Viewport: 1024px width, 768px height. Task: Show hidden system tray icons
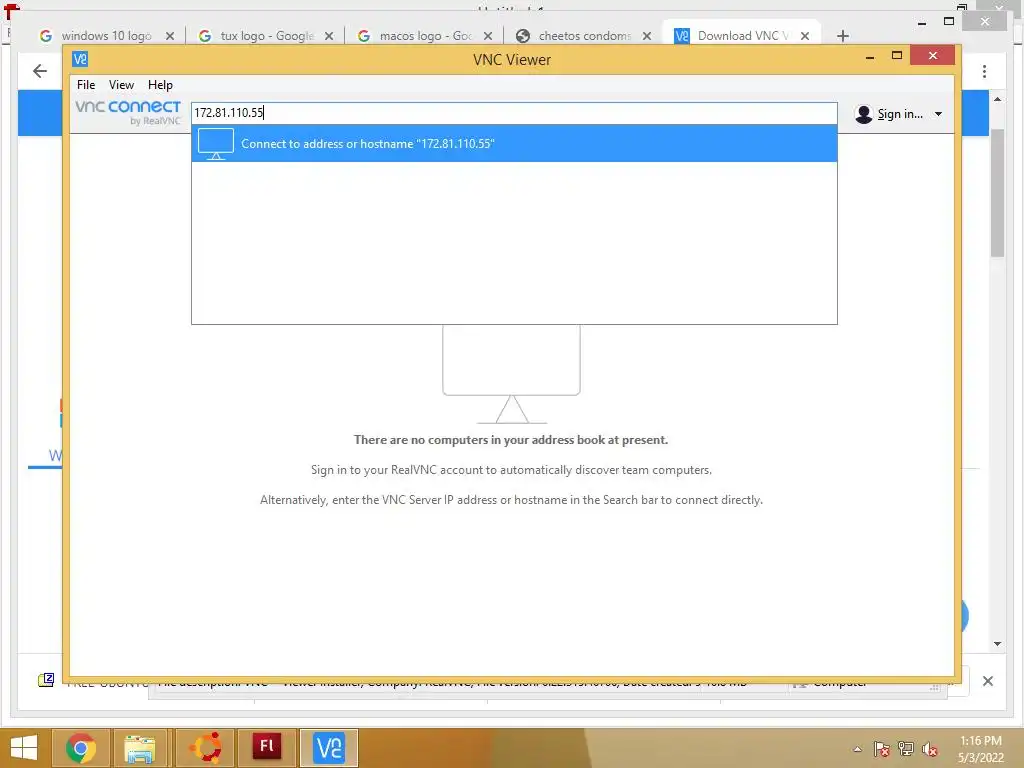pyautogui.click(x=857, y=750)
